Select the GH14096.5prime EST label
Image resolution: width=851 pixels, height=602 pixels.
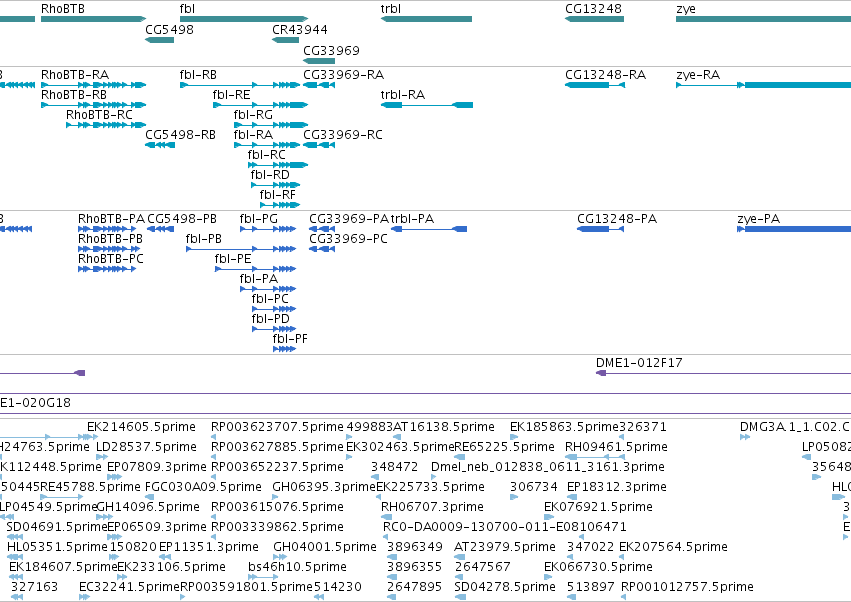[148, 507]
